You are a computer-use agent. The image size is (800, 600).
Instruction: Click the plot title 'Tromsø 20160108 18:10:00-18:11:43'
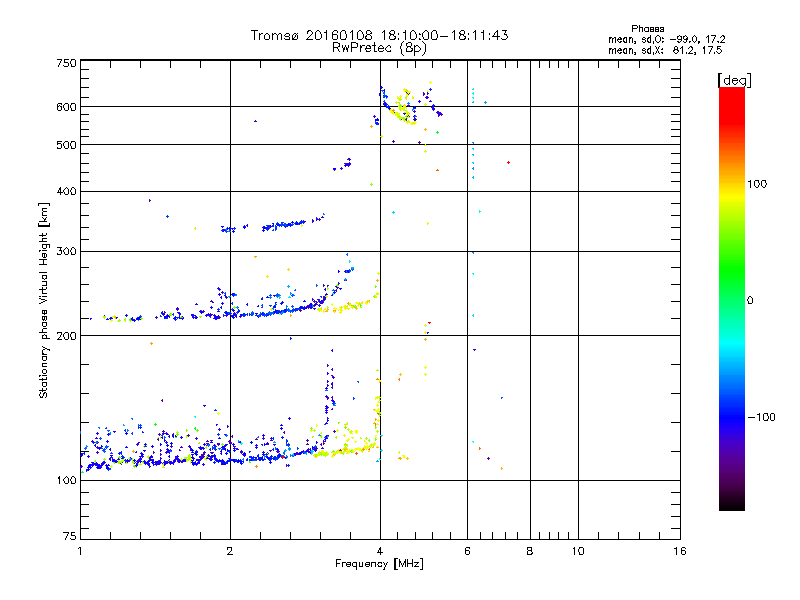click(x=379, y=35)
